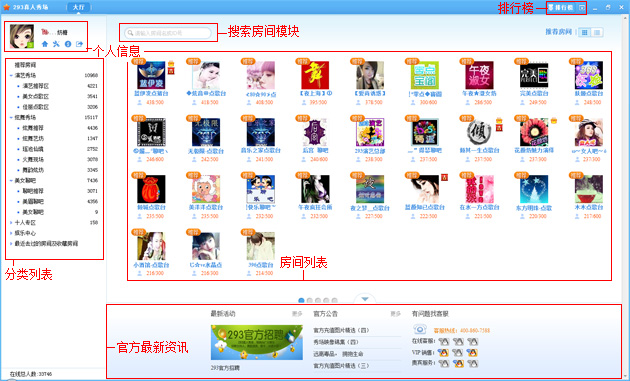
Task: Open the 午夜淑女坊 room thumbnail
Action: (x=479, y=75)
